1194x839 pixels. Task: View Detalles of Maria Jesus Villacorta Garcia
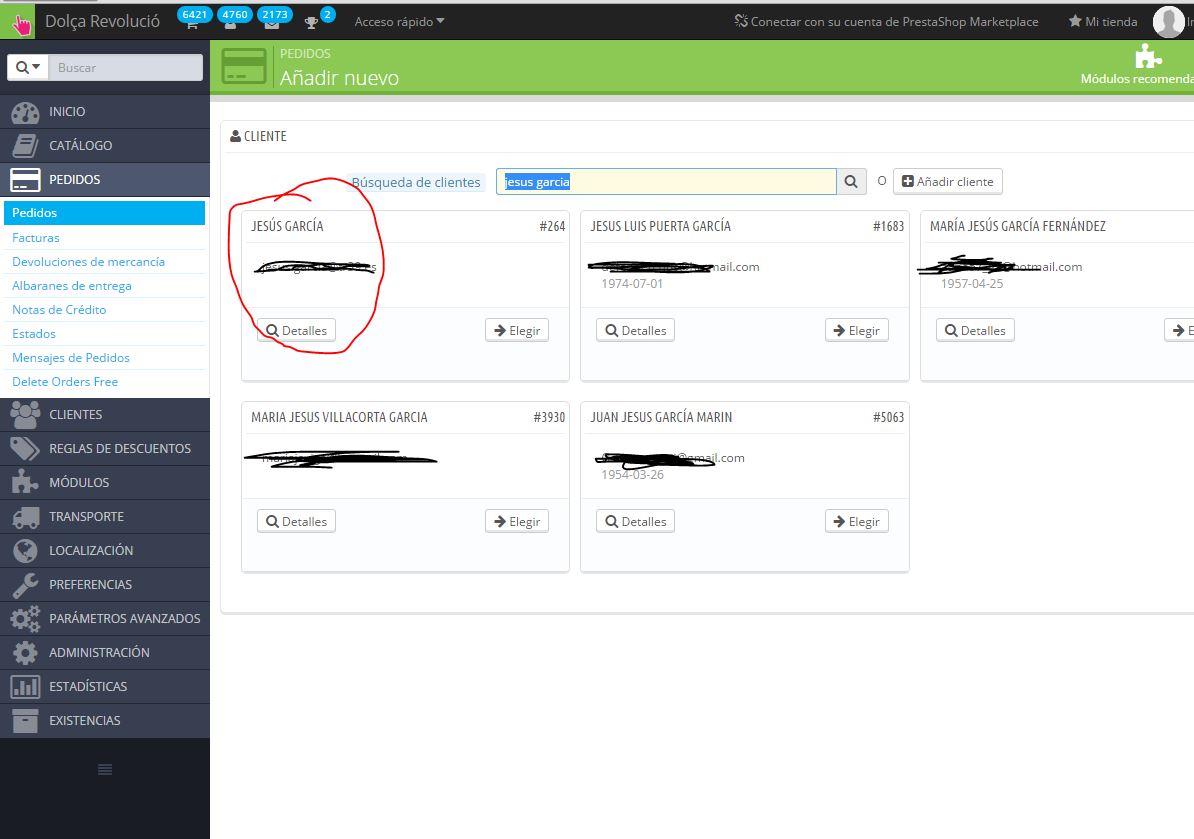pos(296,522)
